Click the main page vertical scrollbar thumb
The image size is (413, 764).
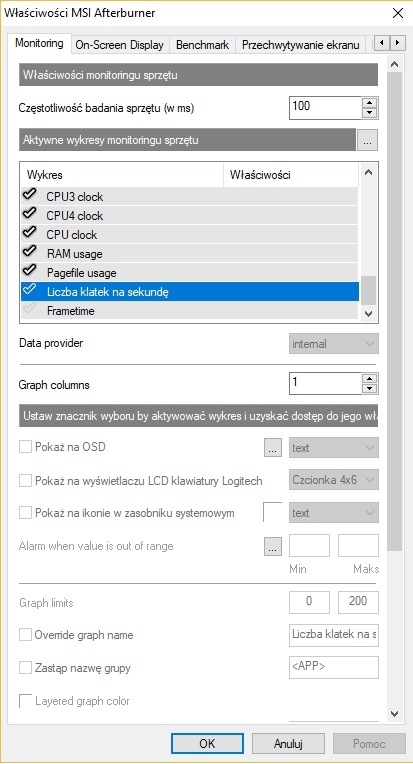(395, 312)
